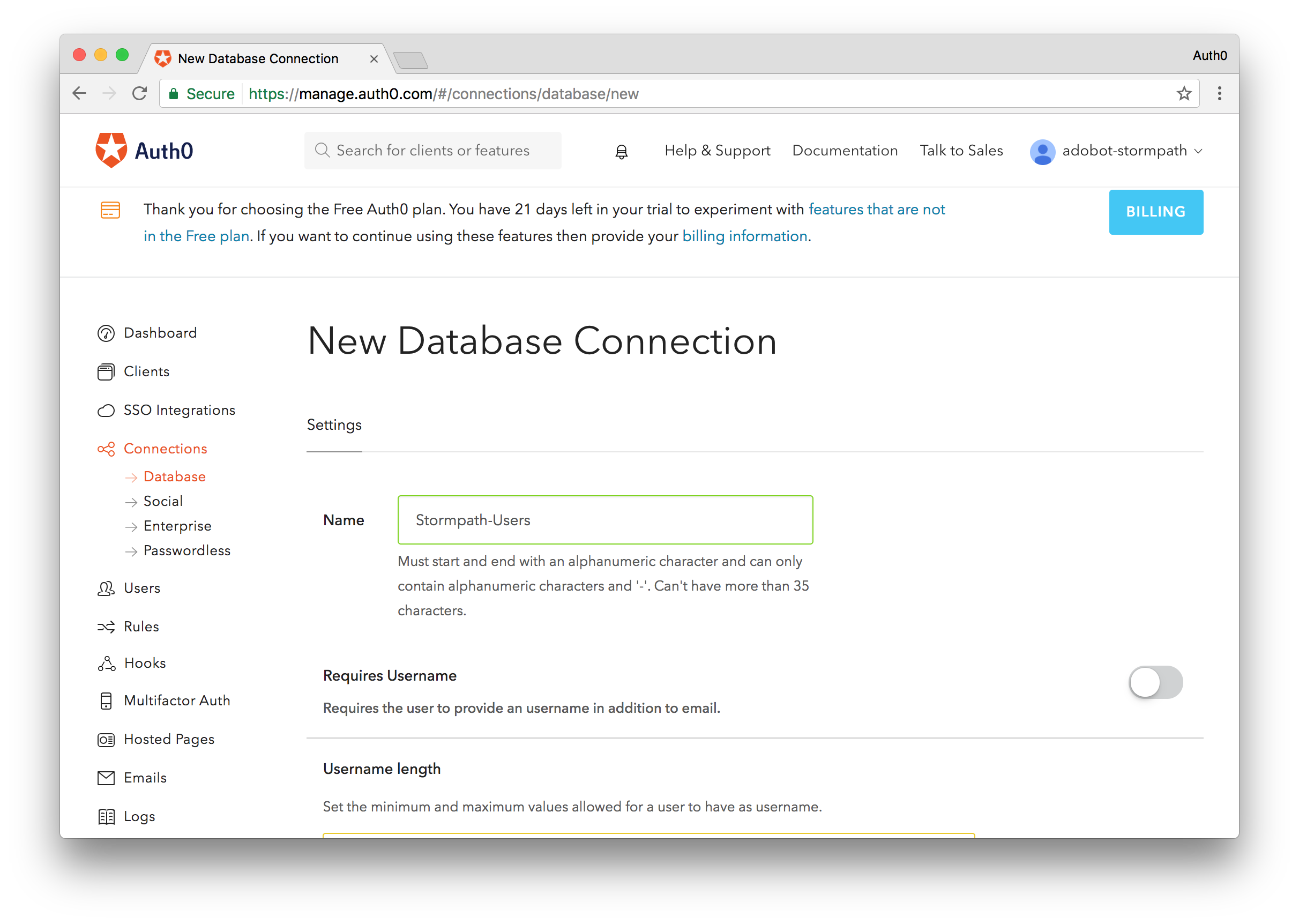
Task: Open SSO Integrations section
Action: tap(178, 410)
